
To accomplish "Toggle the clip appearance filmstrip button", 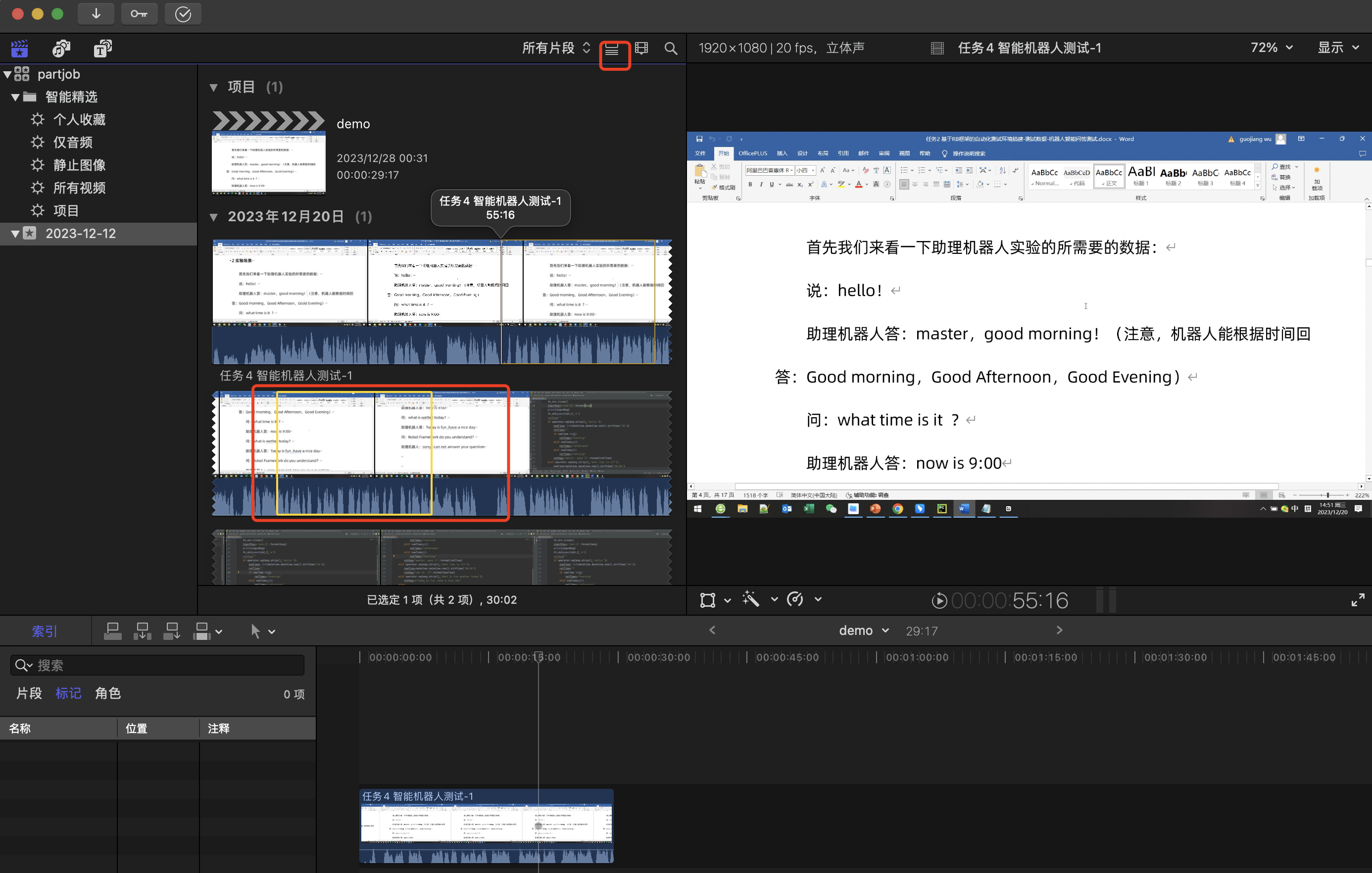I will (x=641, y=48).
